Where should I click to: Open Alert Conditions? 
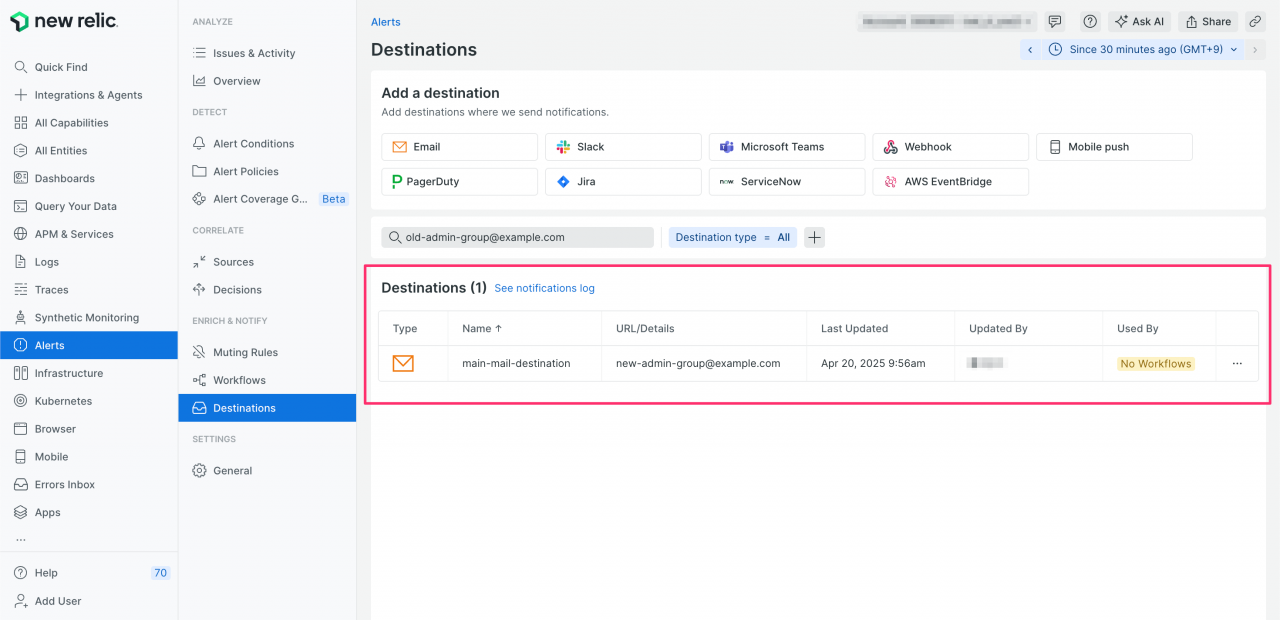253,144
